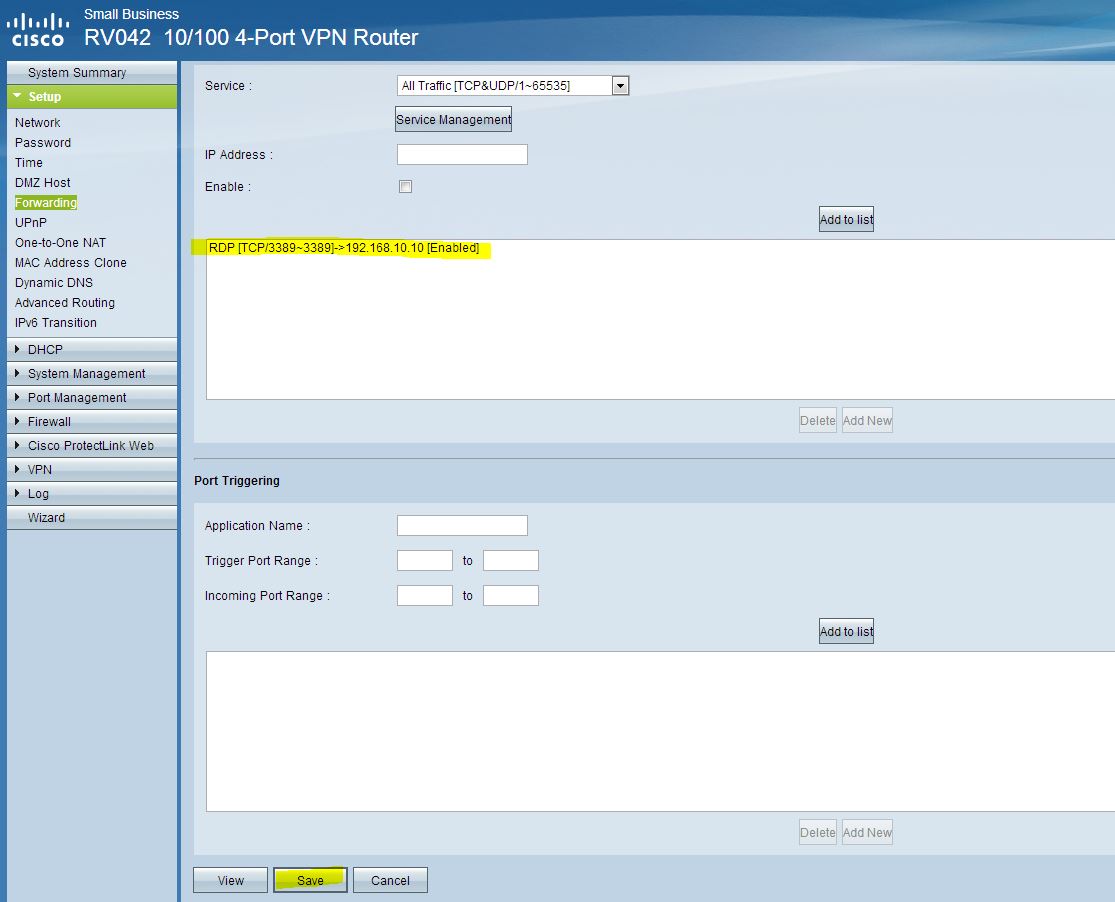1115x902 pixels.
Task: Open MAC Address Clone page
Action: (x=70, y=262)
